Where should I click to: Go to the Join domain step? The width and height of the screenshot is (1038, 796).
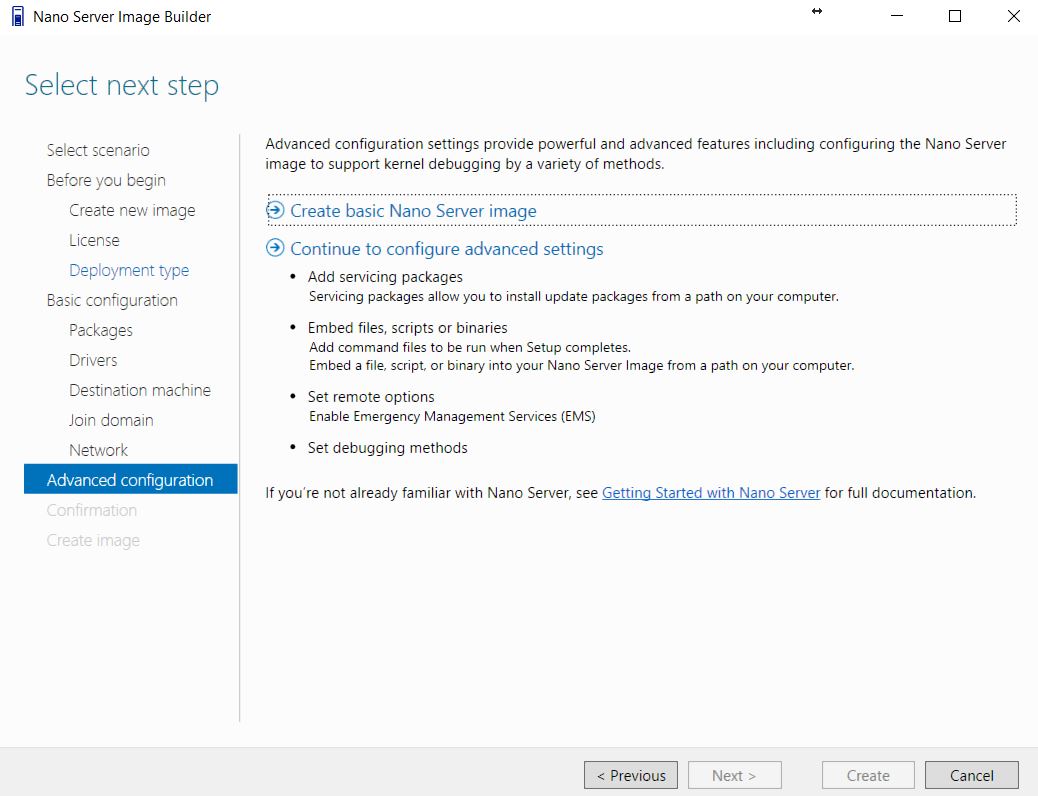coord(111,421)
